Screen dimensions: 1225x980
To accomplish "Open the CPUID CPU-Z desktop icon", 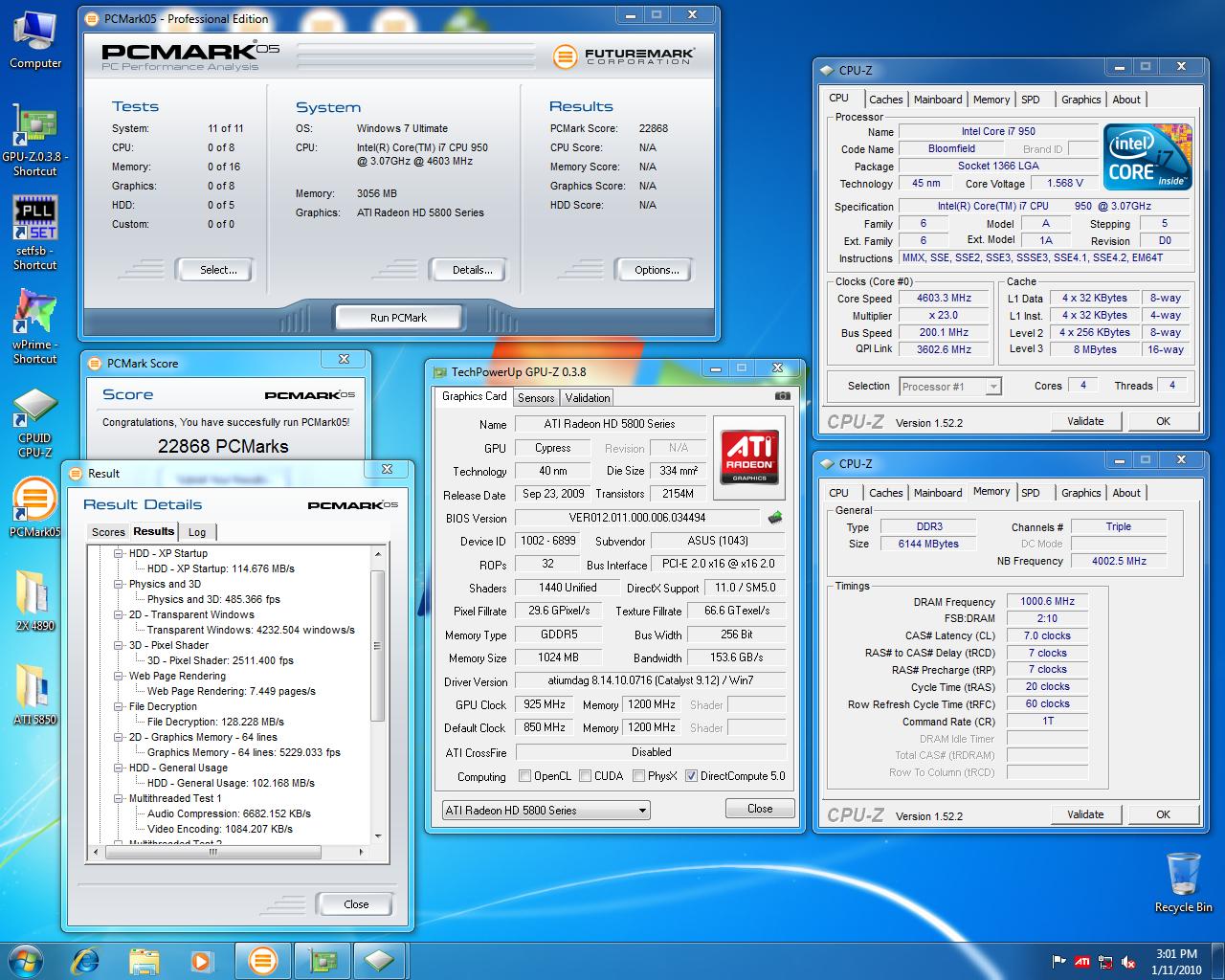I will [34, 422].
